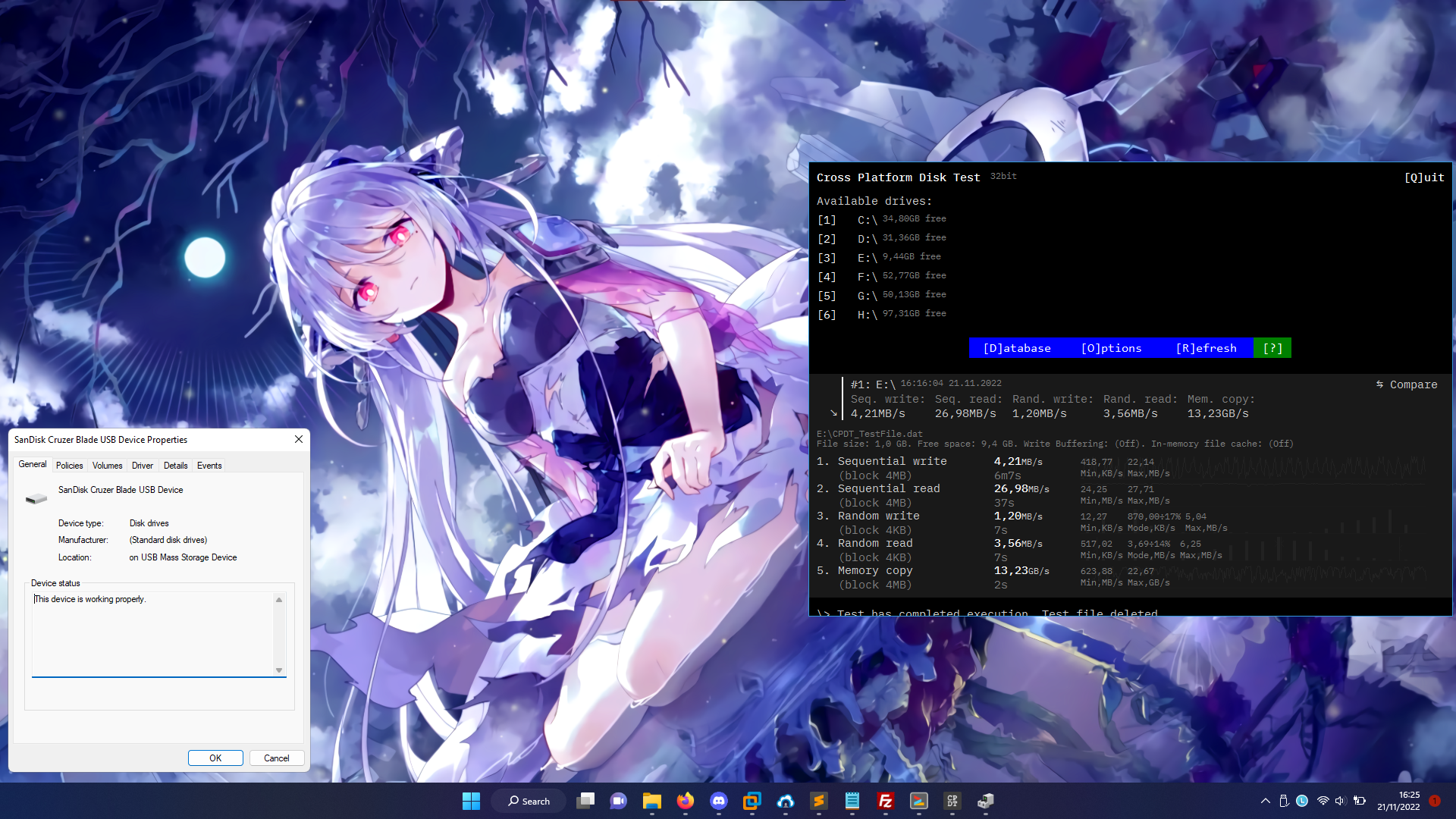The height and width of the screenshot is (819, 1456).
Task: Open the terminal-style app icon in the taskbar
Action: 919,801
